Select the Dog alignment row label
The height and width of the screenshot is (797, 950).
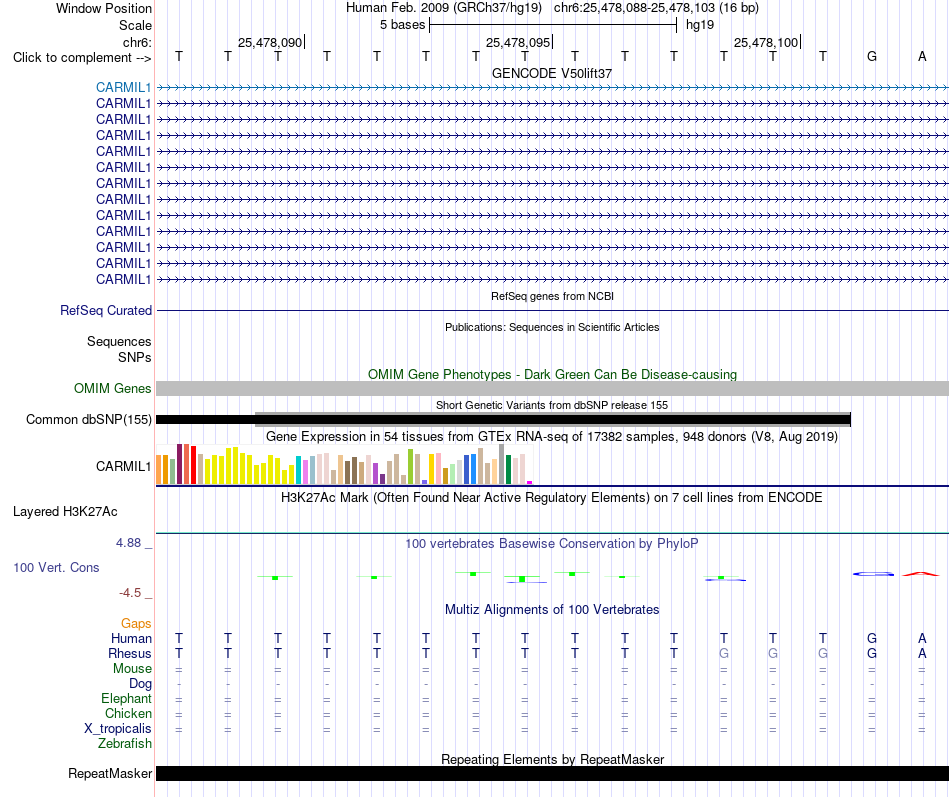[x=140, y=684]
